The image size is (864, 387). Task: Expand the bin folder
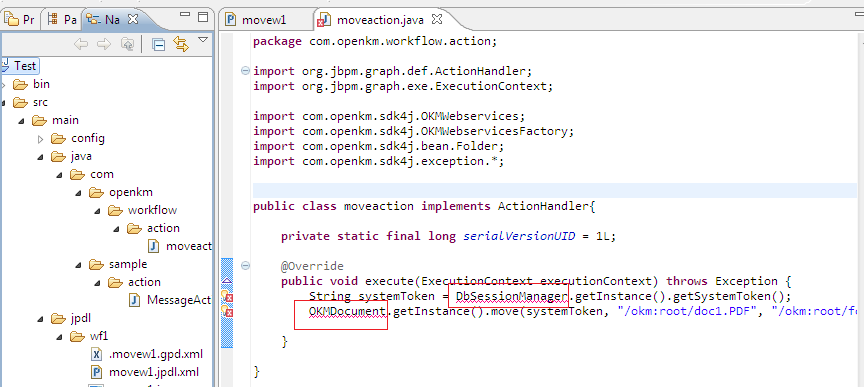click(x=3, y=85)
